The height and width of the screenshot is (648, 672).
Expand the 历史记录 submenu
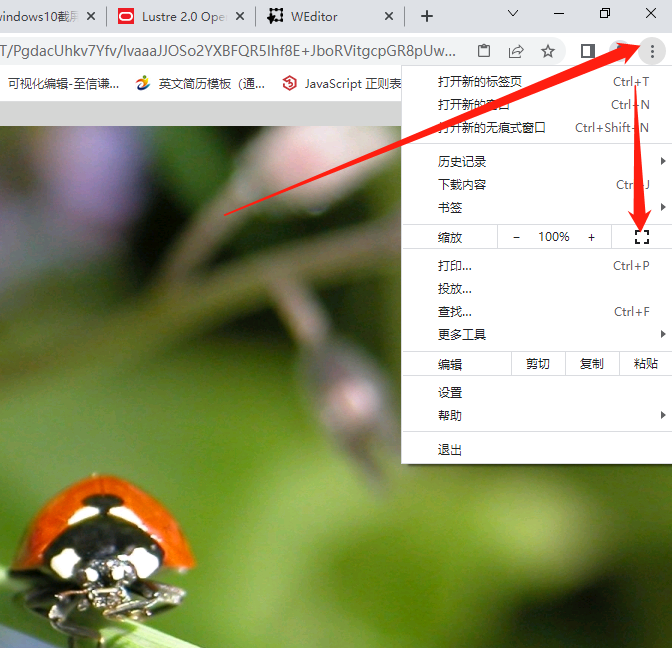point(537,162)
